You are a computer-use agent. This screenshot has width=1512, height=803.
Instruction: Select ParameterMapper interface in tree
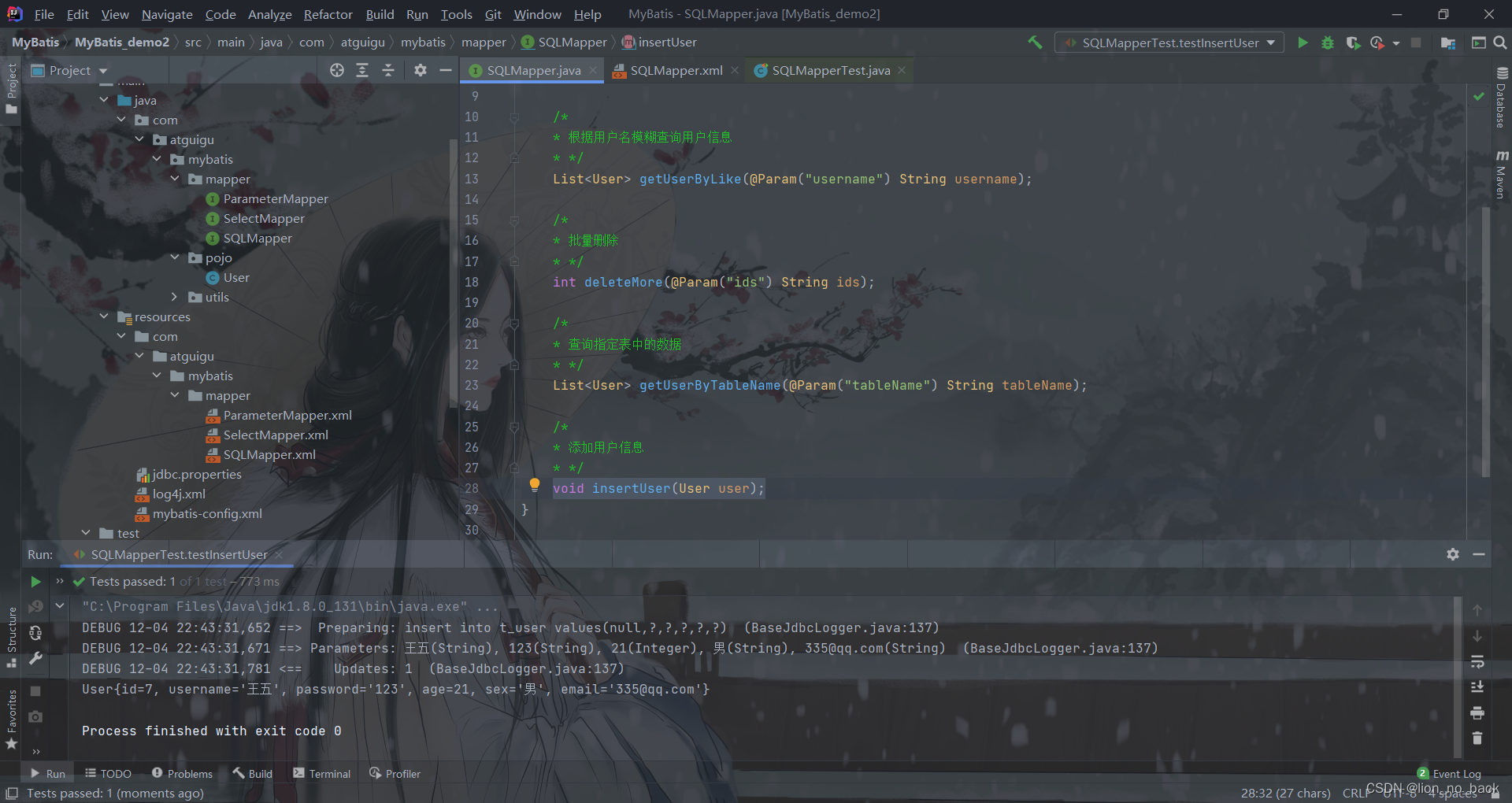[275, 198]
